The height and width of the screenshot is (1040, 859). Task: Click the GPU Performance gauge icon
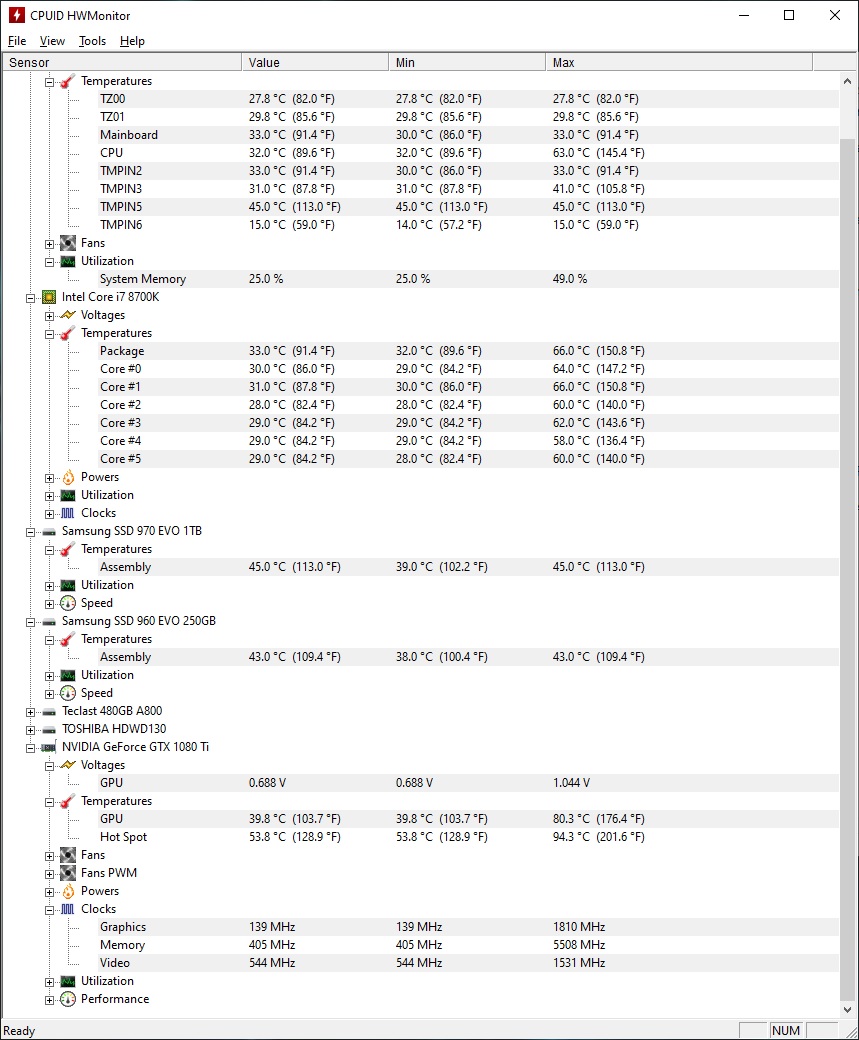(x=68, y=999)
